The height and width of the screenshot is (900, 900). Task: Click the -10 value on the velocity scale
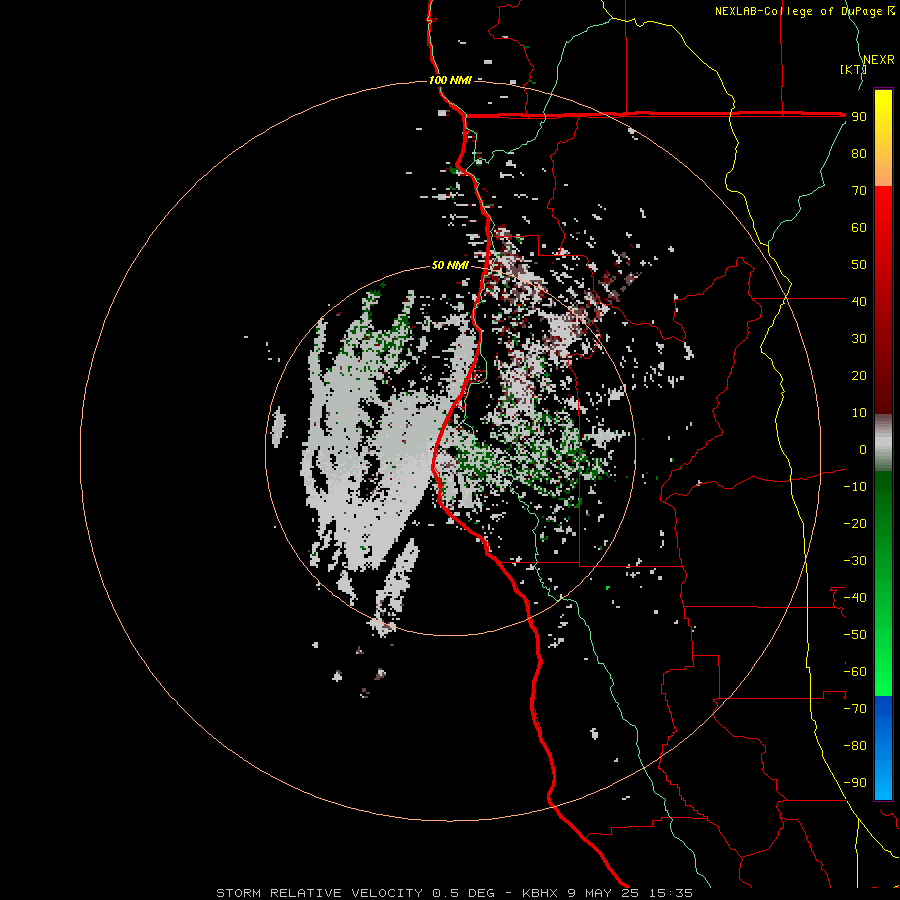(x=855, y=487)
